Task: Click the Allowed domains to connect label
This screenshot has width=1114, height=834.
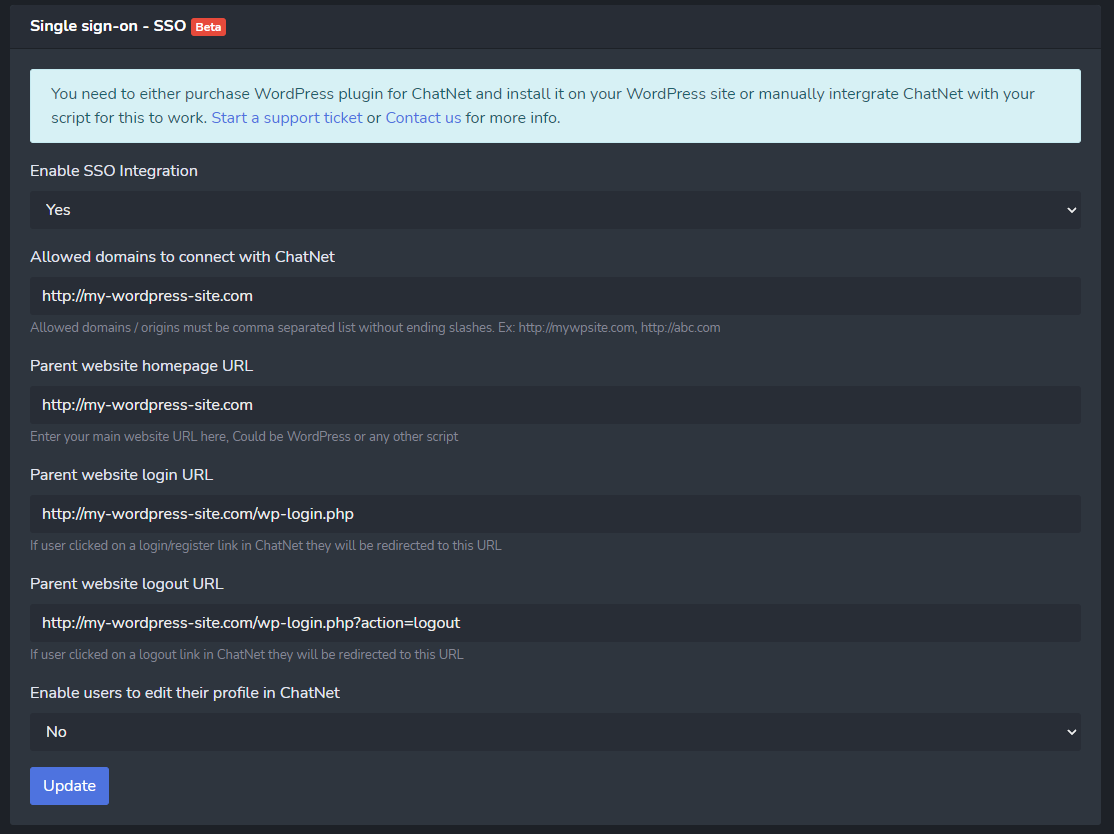Action: coord(182,257)
